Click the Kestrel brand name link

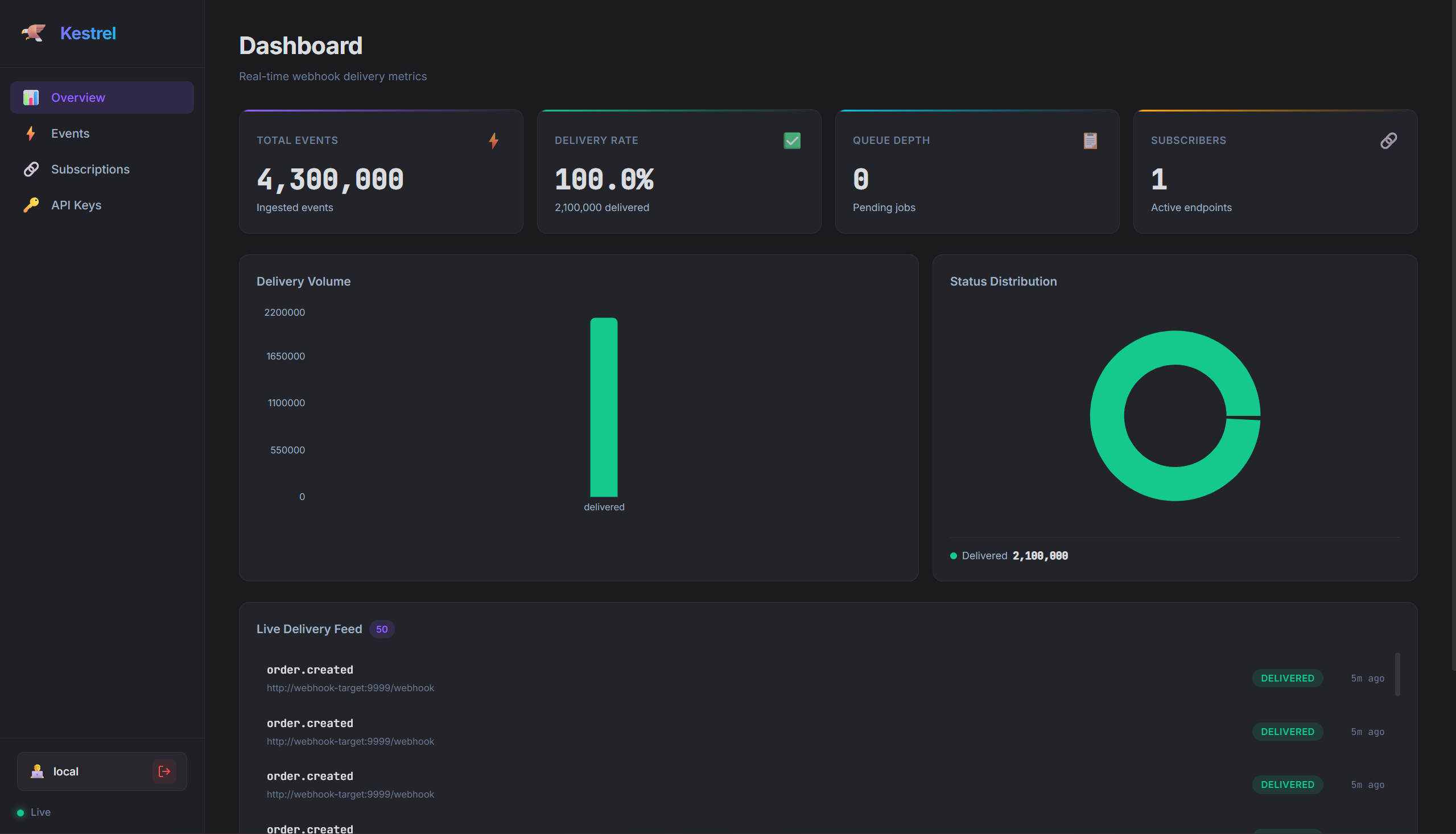pos(88,33)
